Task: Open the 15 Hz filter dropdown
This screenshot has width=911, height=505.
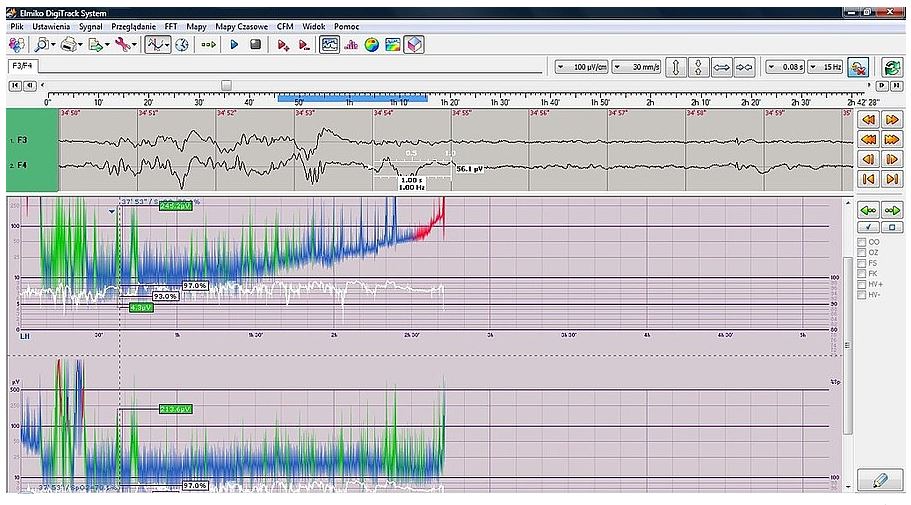Action: (x=827, y=67)
